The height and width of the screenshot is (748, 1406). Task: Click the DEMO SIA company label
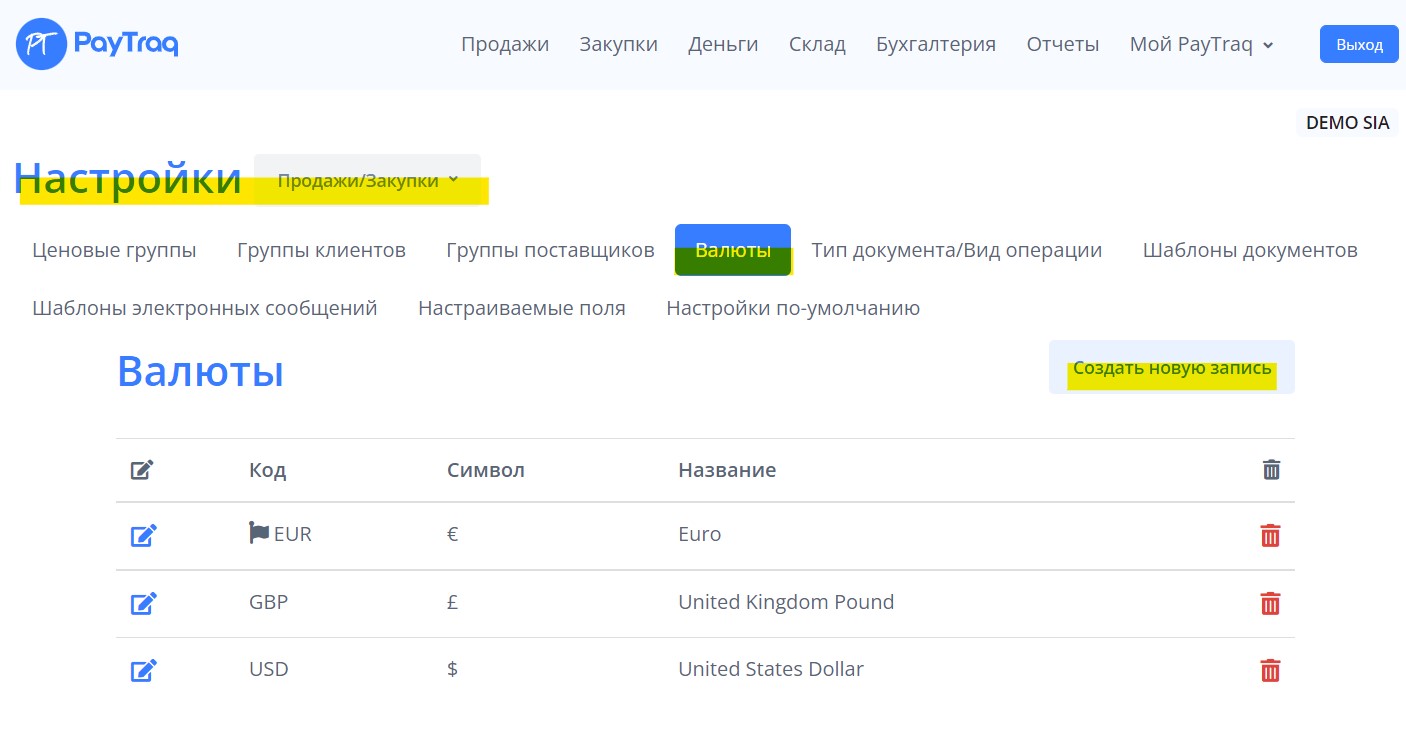coord(1347,123)
